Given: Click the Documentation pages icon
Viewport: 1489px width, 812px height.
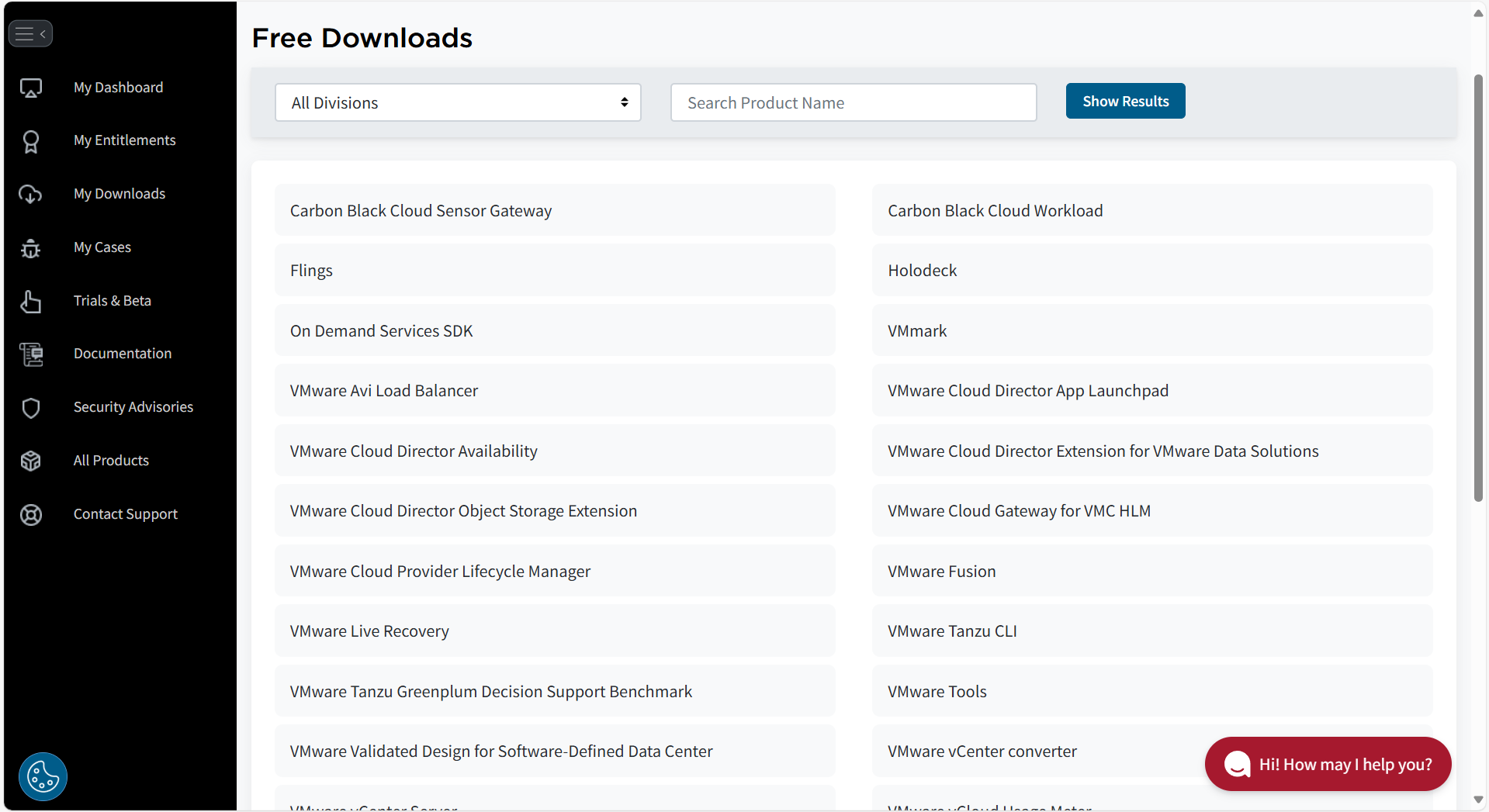Looking at the screenshot, I should click(31, 354).
